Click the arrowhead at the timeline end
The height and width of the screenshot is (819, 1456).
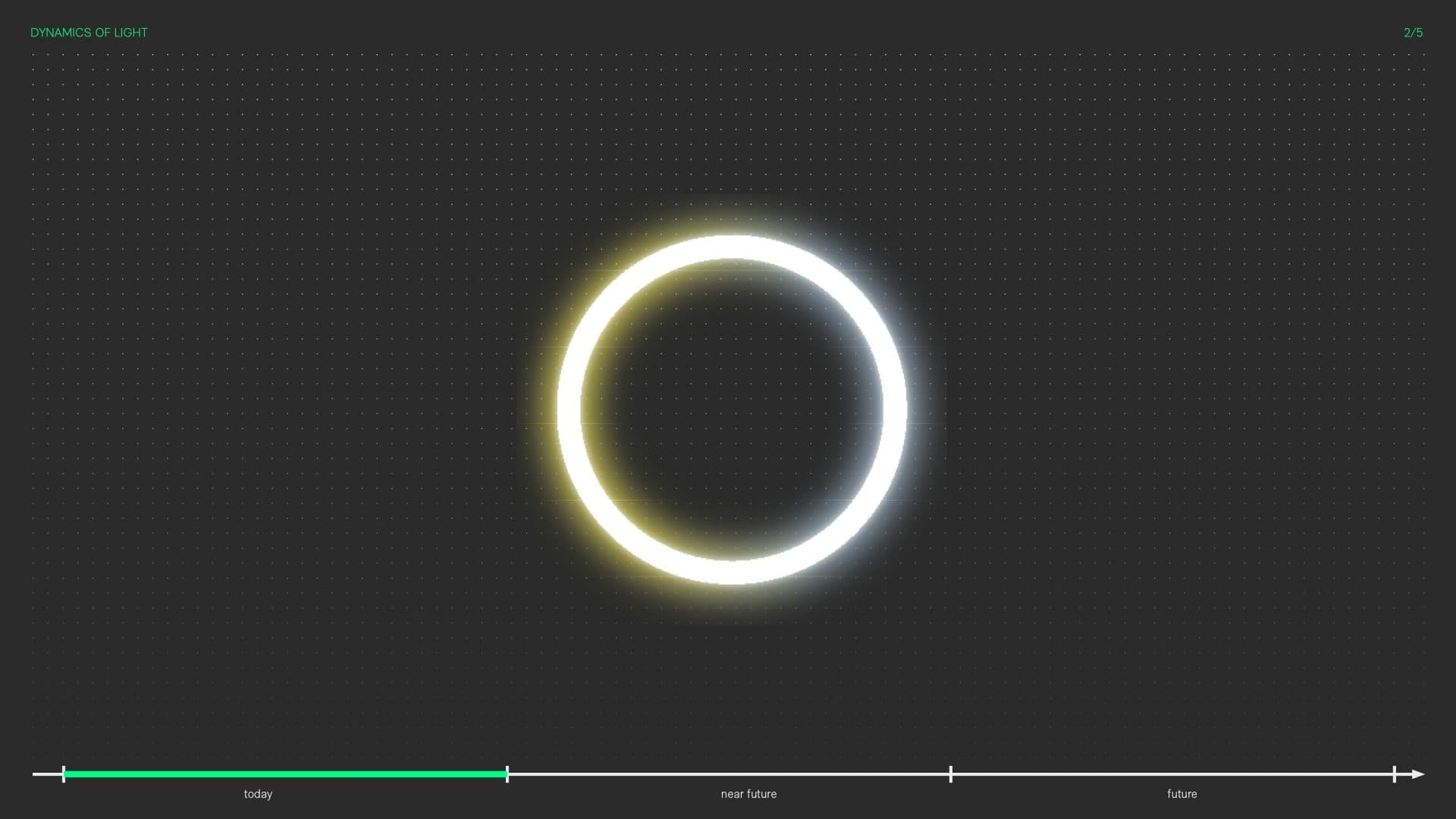click(x=1418, y=774)
